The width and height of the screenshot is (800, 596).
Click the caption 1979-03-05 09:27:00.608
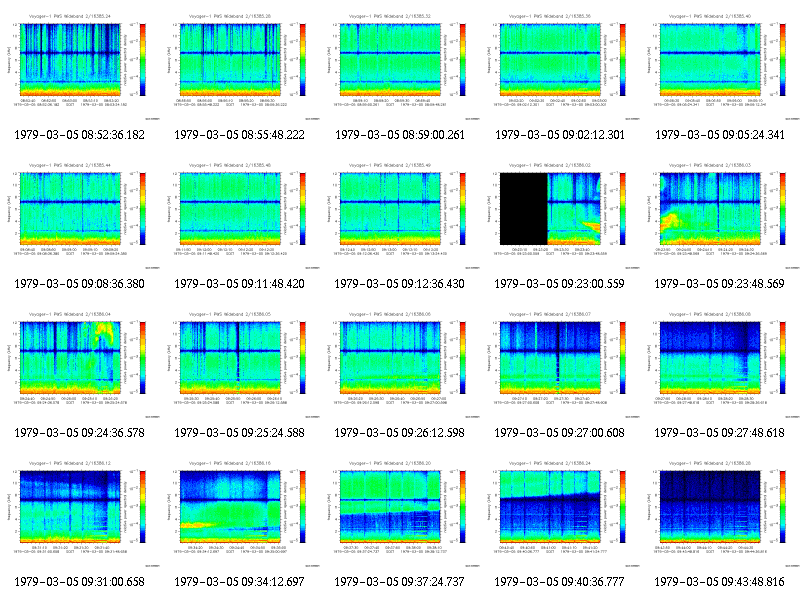point(560,433)
